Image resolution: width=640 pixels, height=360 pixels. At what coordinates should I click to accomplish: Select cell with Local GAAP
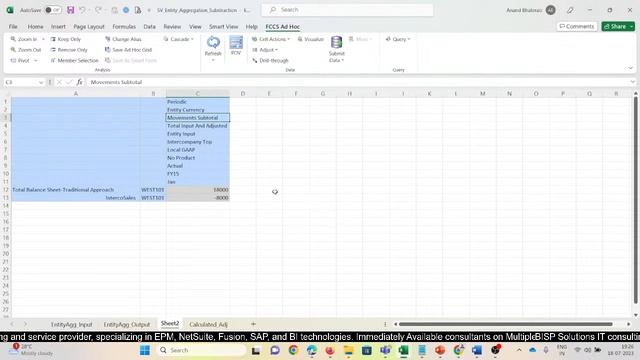[198, 150]
